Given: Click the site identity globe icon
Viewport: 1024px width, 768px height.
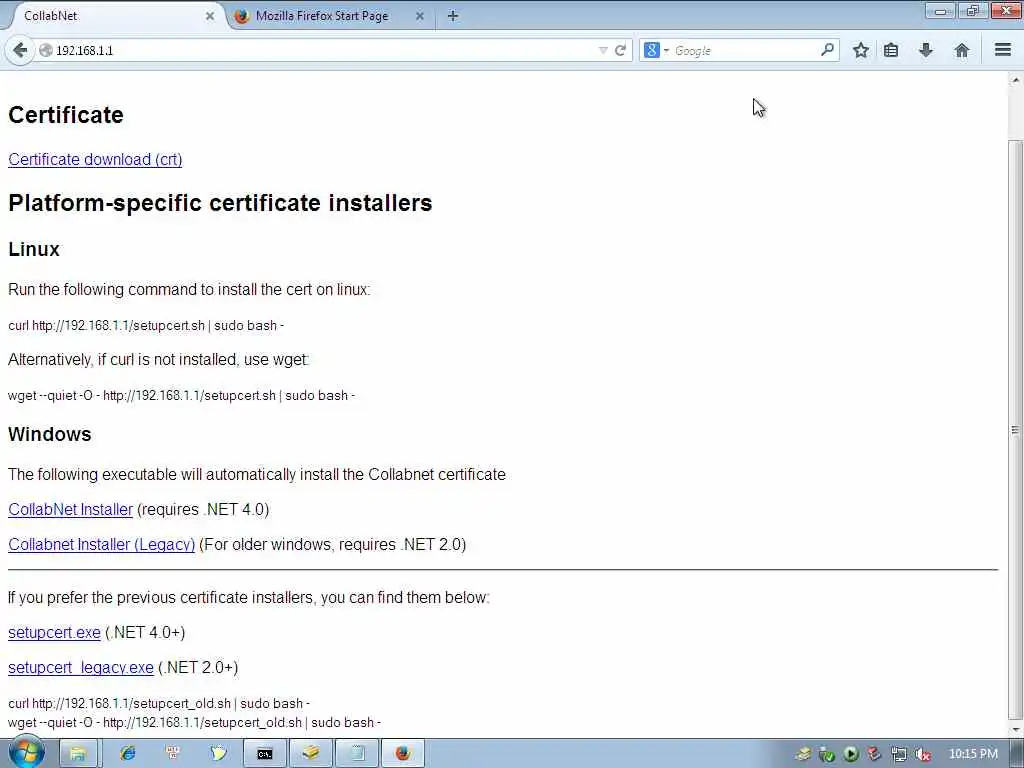Looking at the screenshot, I should 46,50.
